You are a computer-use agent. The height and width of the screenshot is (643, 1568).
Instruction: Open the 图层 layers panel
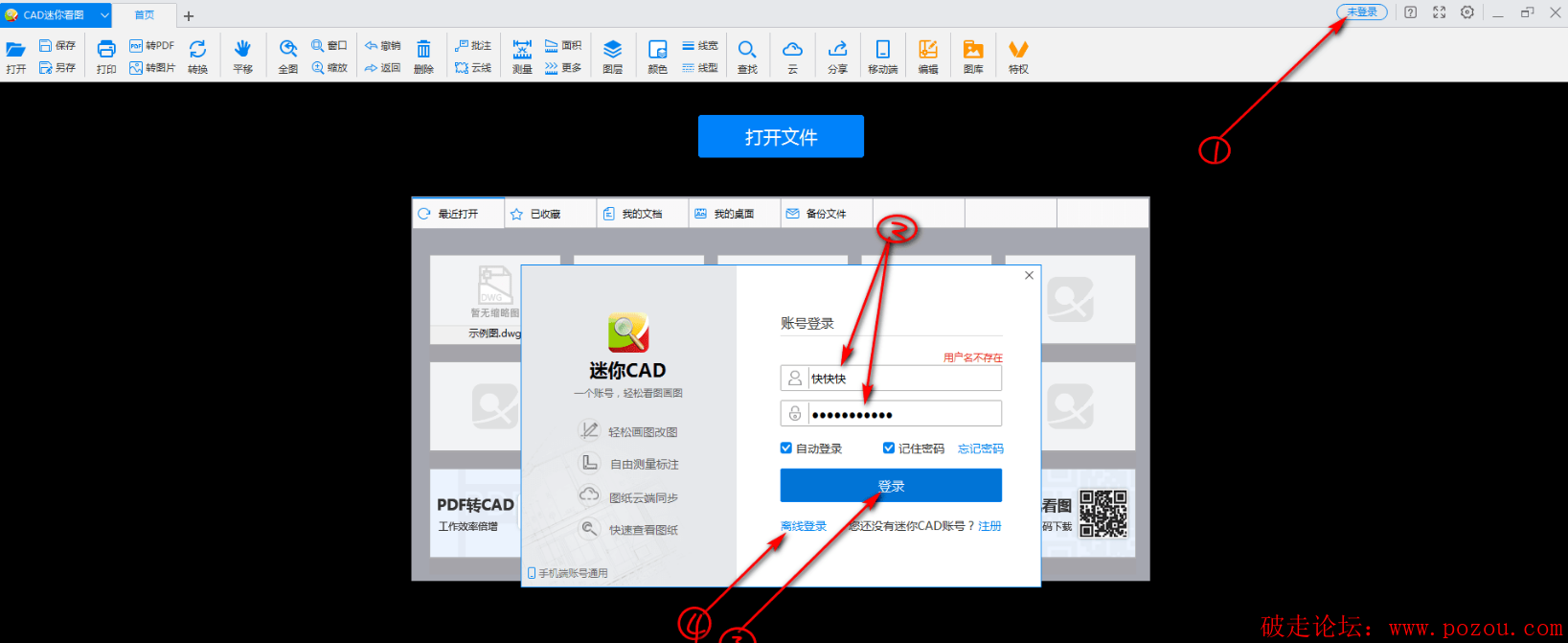(613, 57)
